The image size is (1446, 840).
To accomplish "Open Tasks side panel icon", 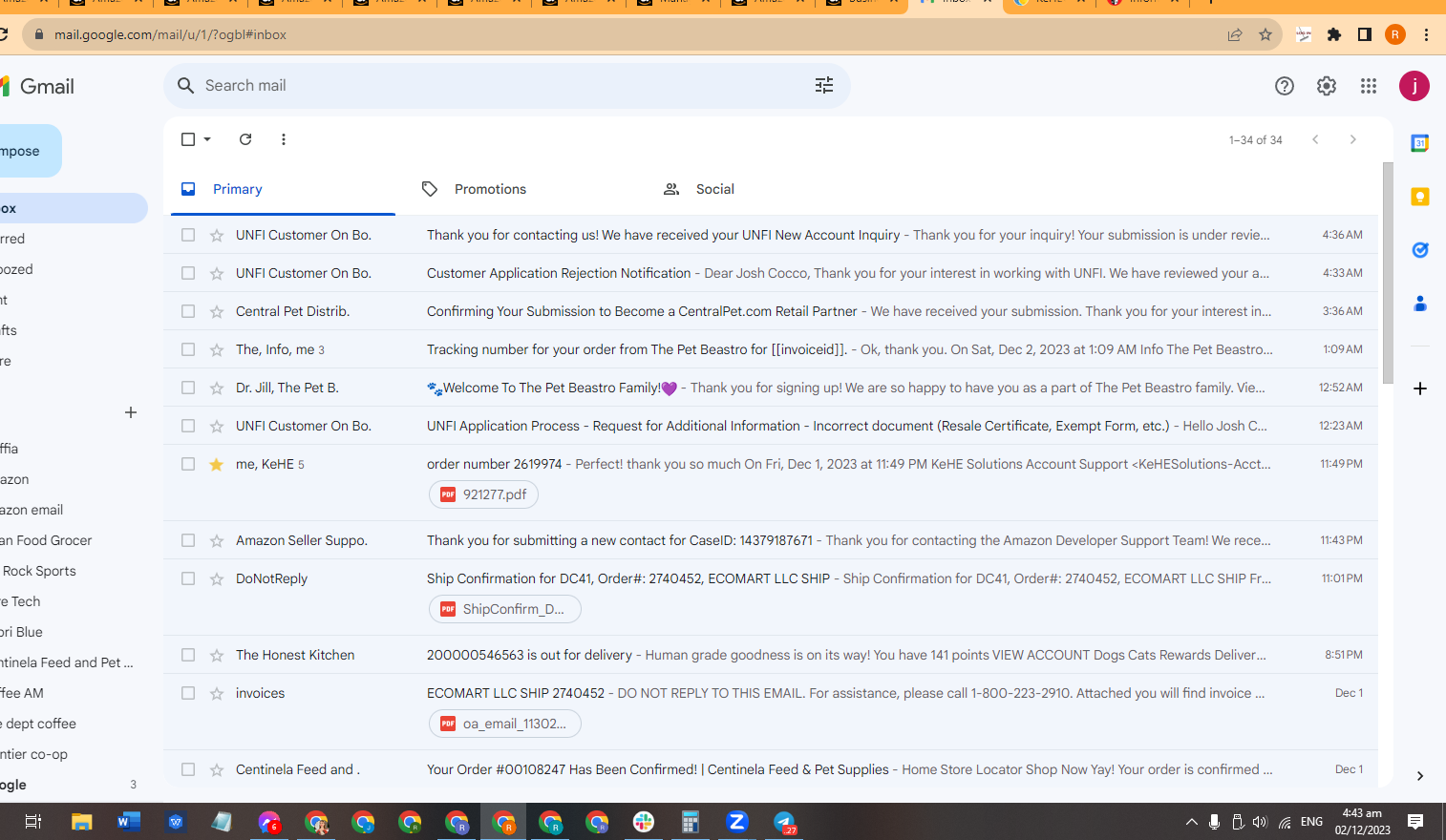I will pos(1420,250).
